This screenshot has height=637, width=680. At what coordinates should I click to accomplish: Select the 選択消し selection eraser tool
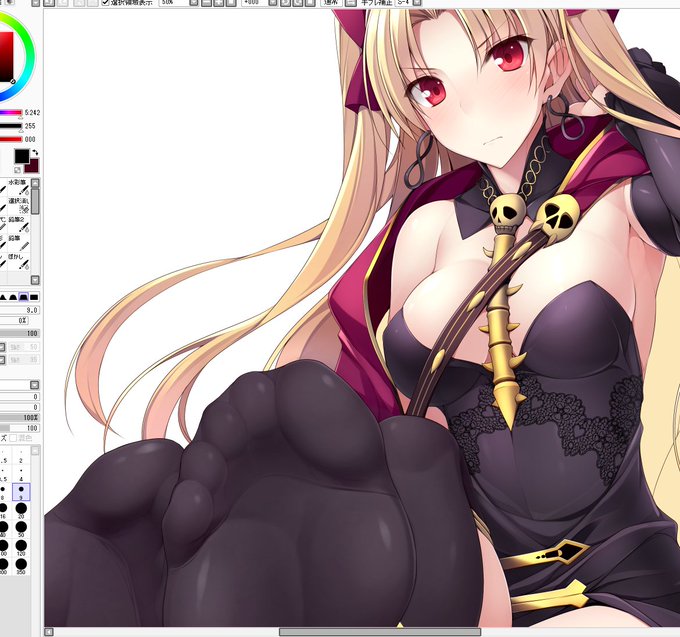tap(19, 206)
